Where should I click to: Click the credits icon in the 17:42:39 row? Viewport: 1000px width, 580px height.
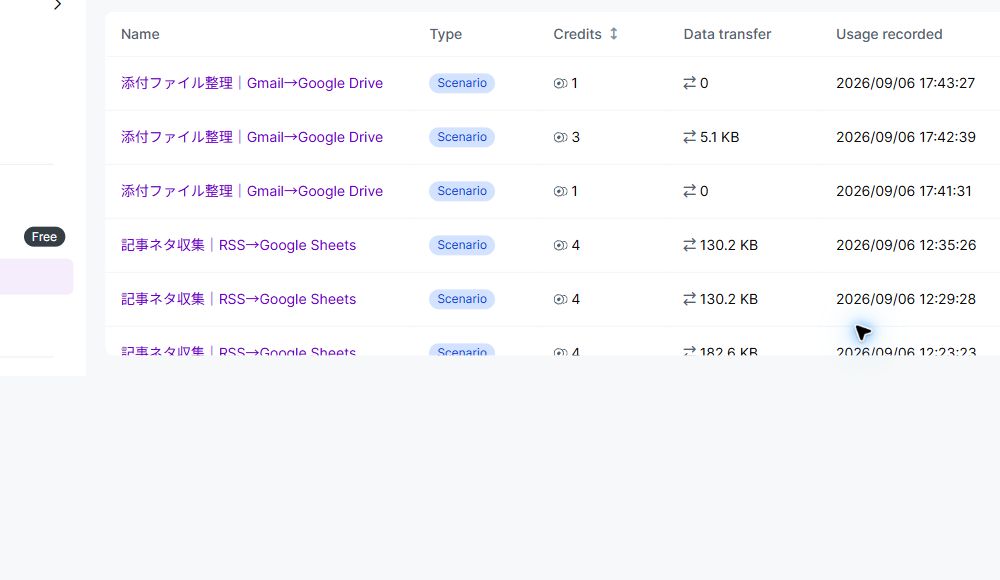coord(560,137)
